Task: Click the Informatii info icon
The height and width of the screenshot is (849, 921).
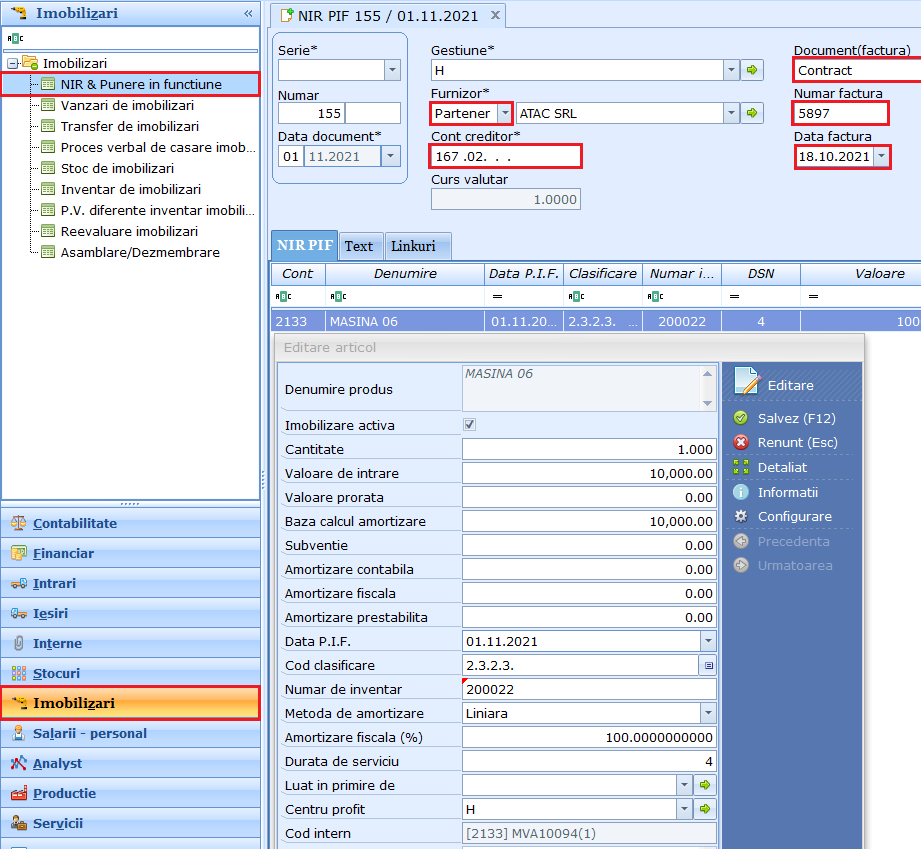Action: tap(741, 492)
